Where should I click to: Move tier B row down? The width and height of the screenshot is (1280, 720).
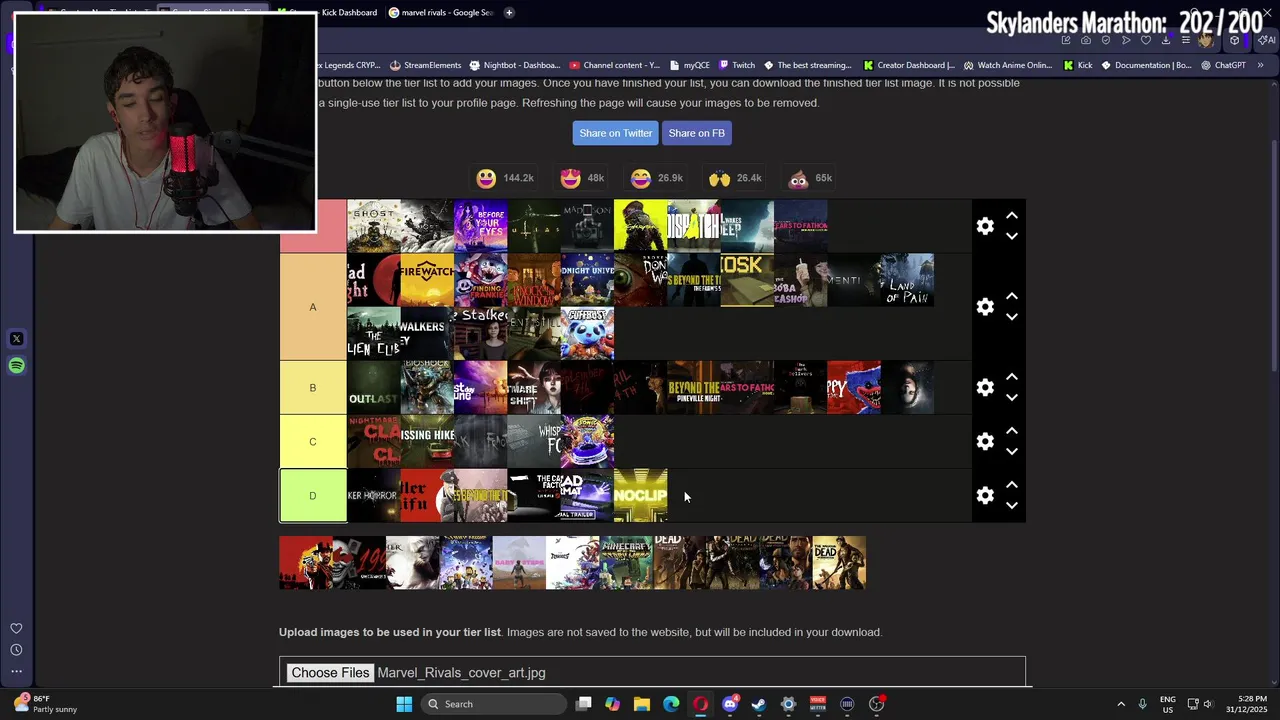pos(1012,398)
